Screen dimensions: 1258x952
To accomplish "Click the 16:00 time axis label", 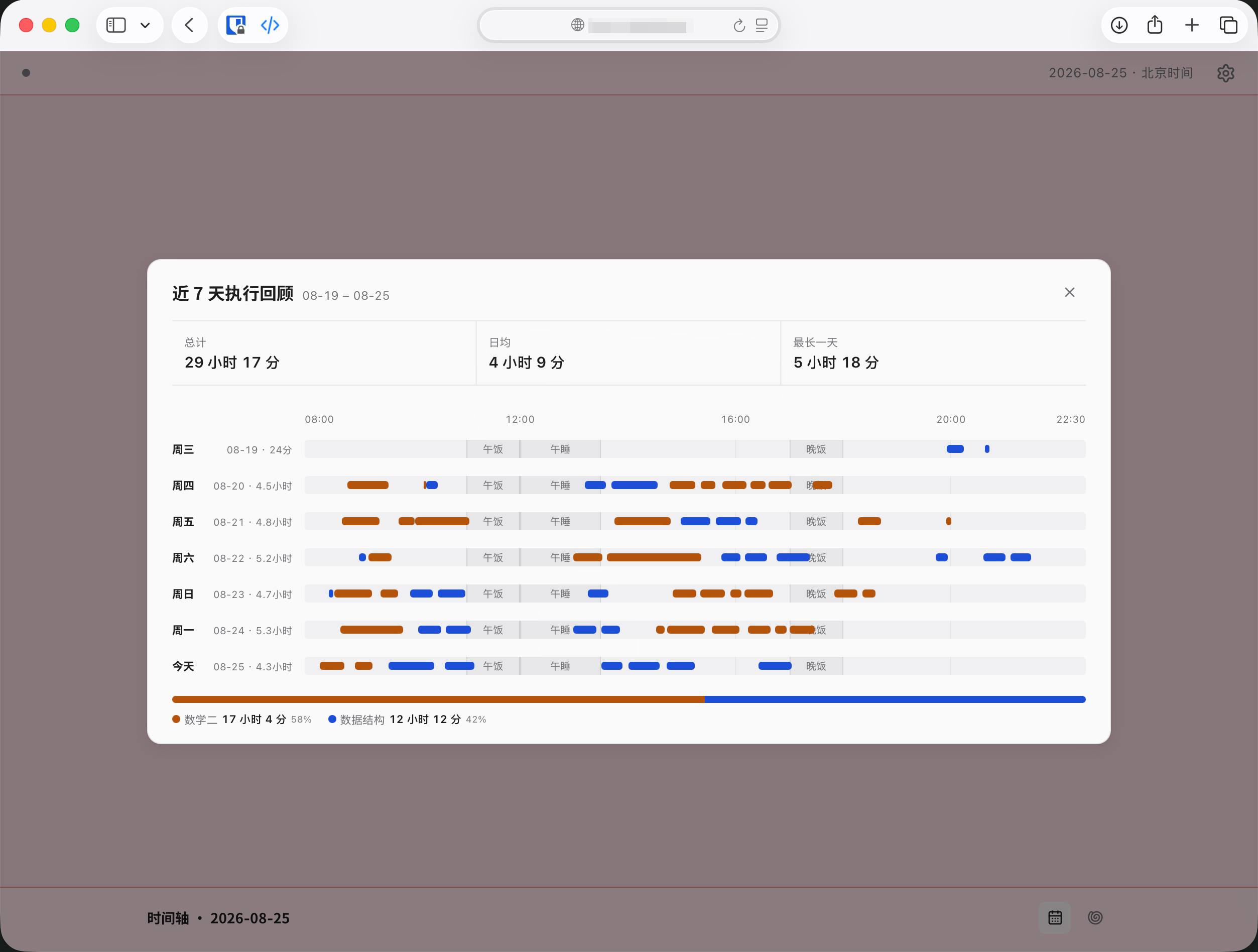I will click(x=735, y=419).
